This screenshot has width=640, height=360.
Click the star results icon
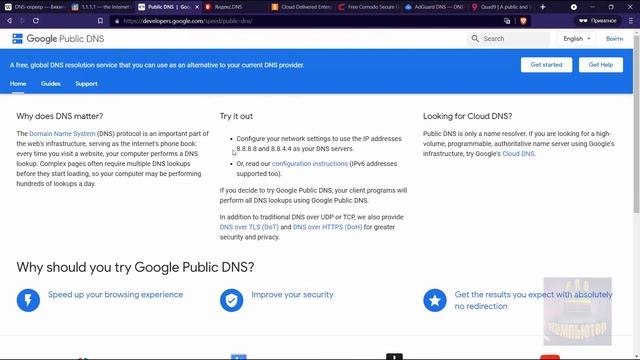(435, 300)
